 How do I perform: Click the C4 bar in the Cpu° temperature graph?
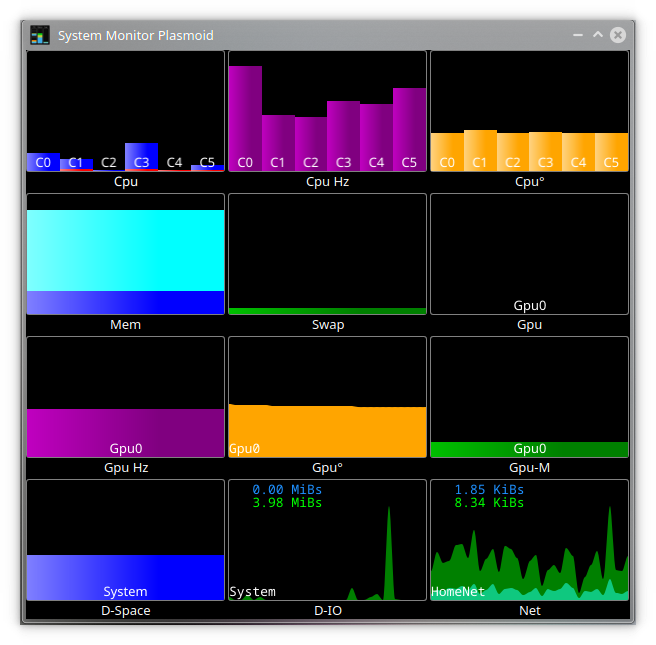click(579, 152)
